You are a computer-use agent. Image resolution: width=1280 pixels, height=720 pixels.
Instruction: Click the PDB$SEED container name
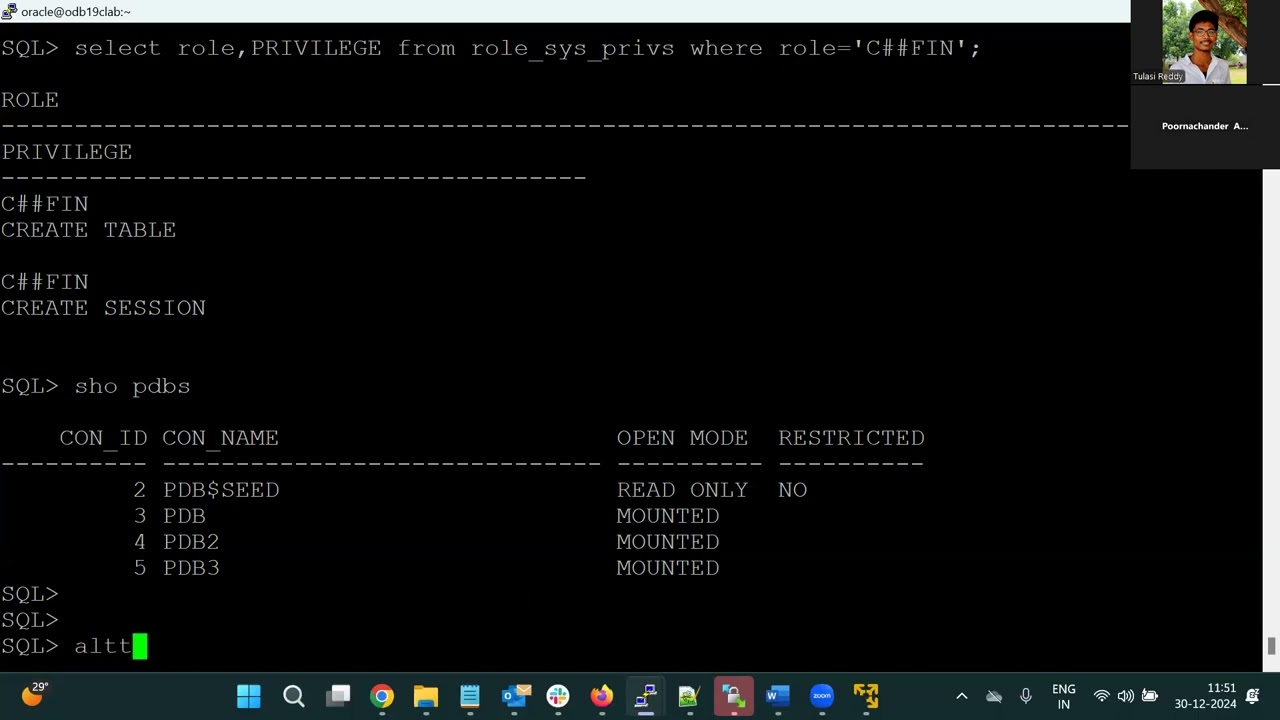(221, 490)
